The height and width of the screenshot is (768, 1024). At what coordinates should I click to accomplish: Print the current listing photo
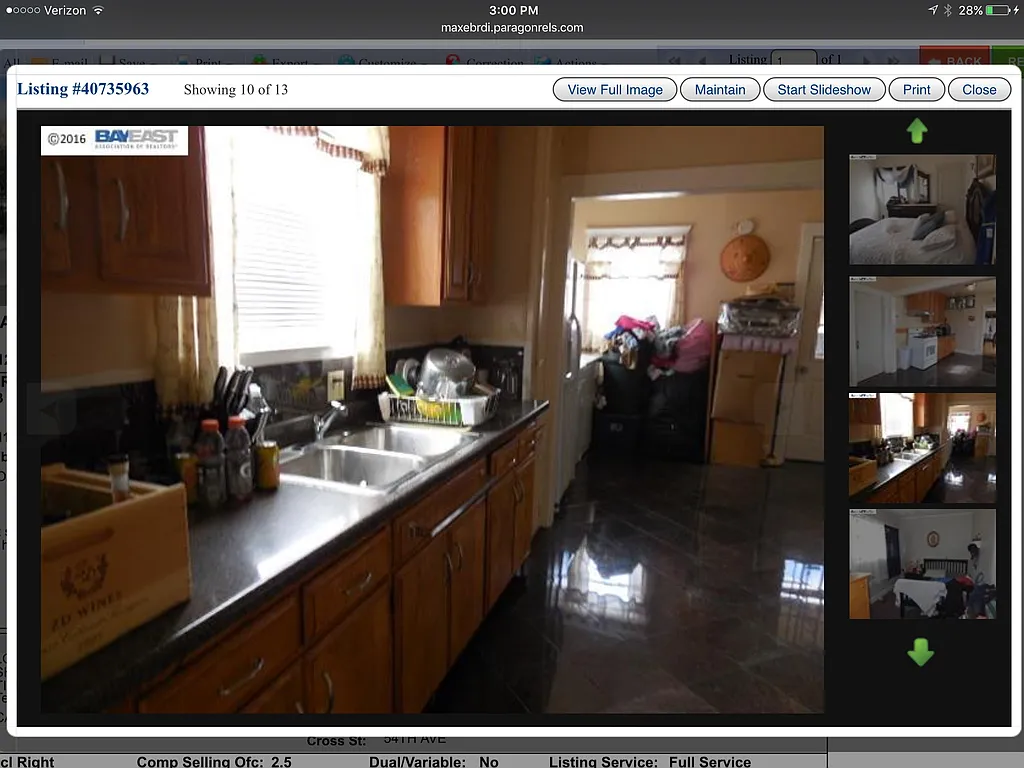(916, 89)
